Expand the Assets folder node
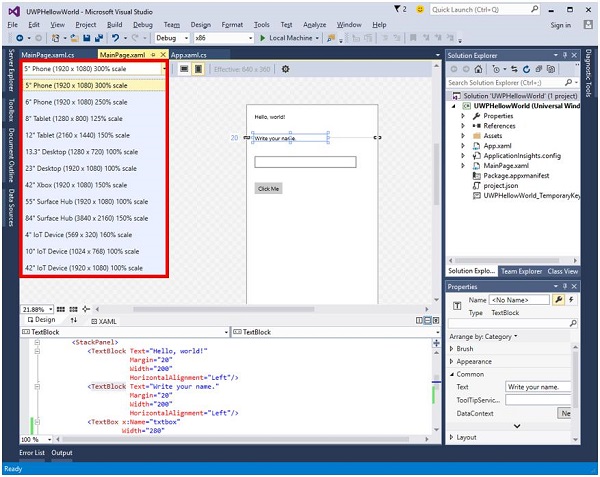This screenshot has height=477, width=600. (x=463, y=135)
